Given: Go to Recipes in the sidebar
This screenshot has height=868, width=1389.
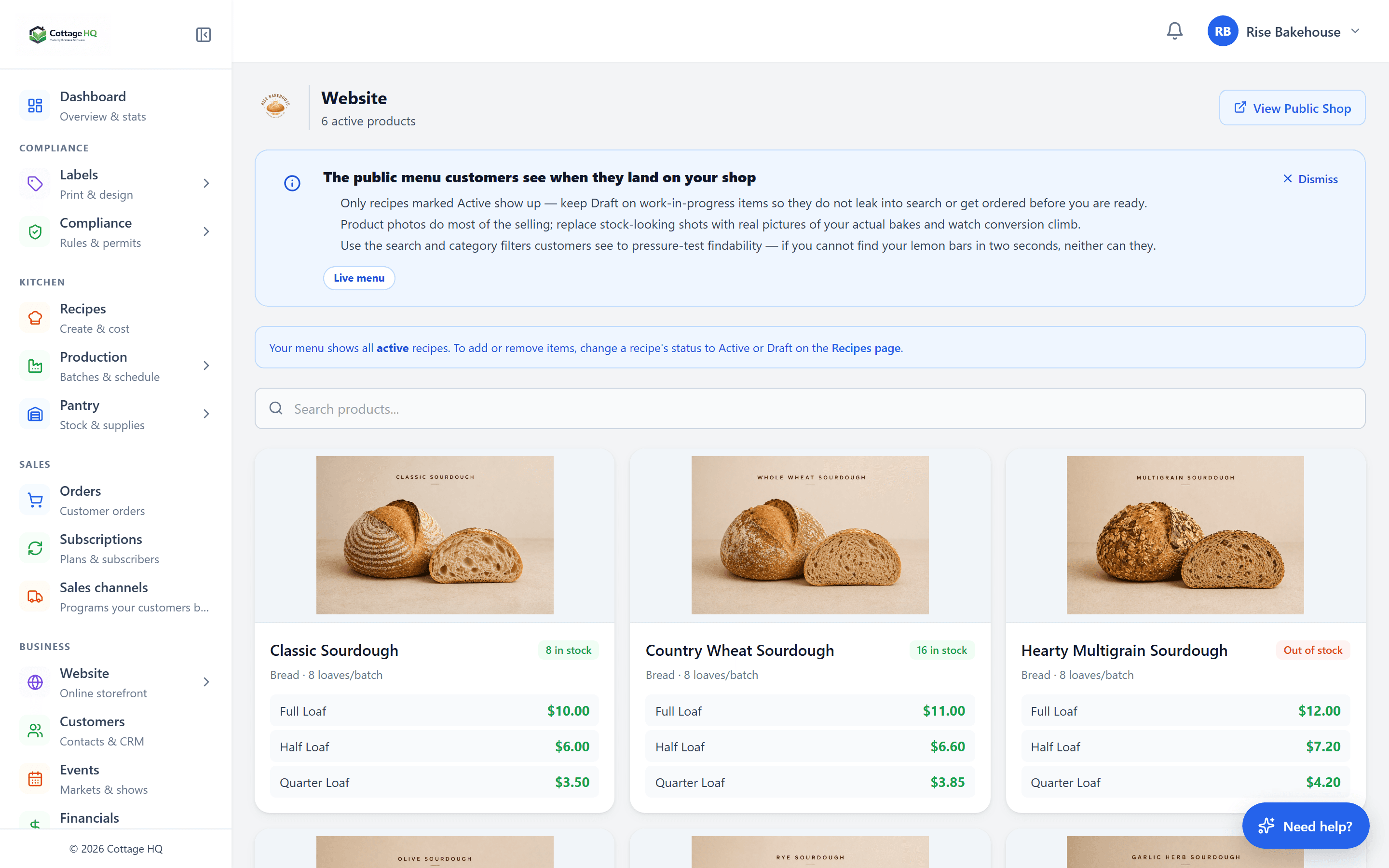Looking at the screenshot, I should click(x=115, y=318).
